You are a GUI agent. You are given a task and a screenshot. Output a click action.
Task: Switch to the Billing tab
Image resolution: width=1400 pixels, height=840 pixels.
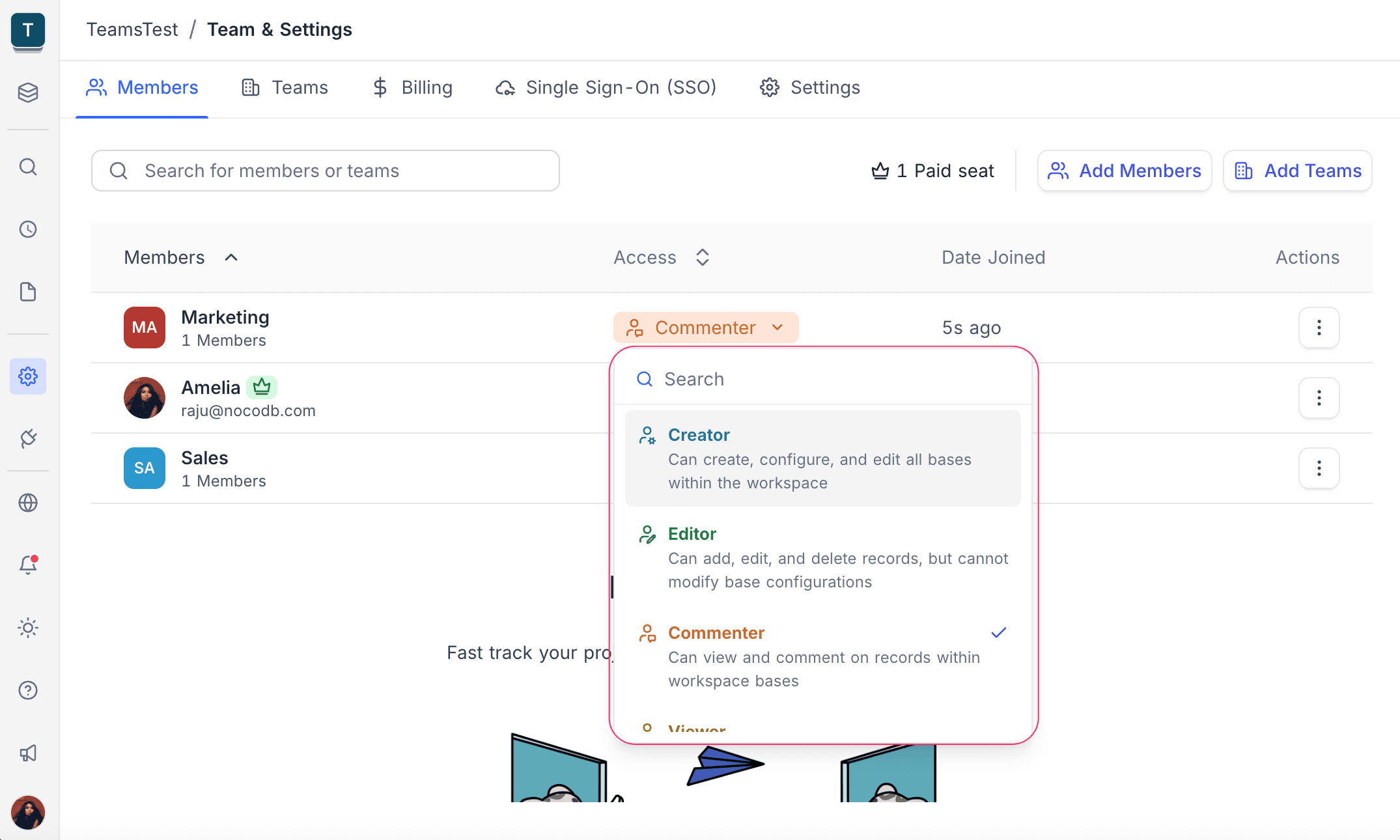click(412, 87)
